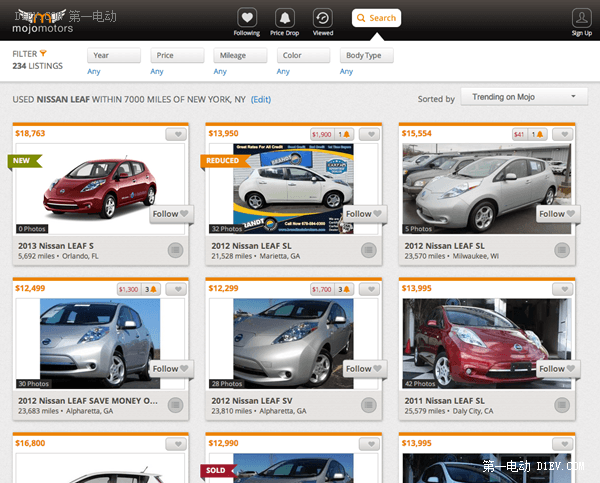The height and width of the screenshot is (483, 600).
Task: Click Any value under Year filter
Action: click(x=94, y=72)
